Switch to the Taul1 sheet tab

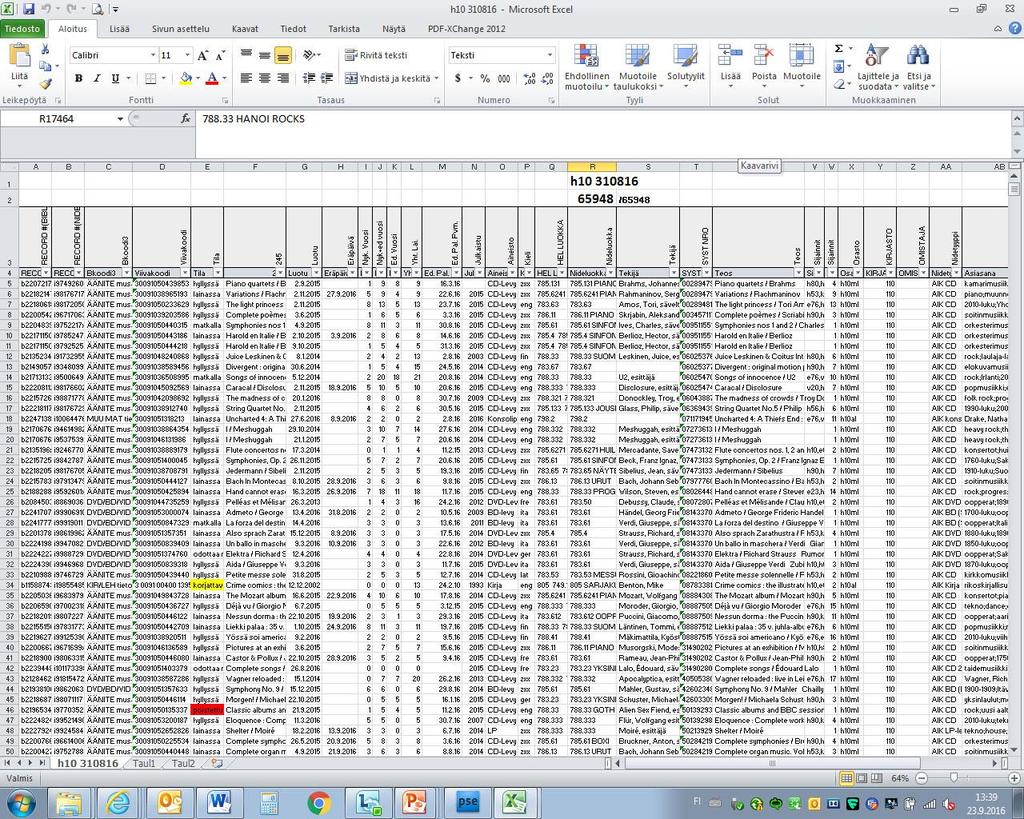click(144, 763)
